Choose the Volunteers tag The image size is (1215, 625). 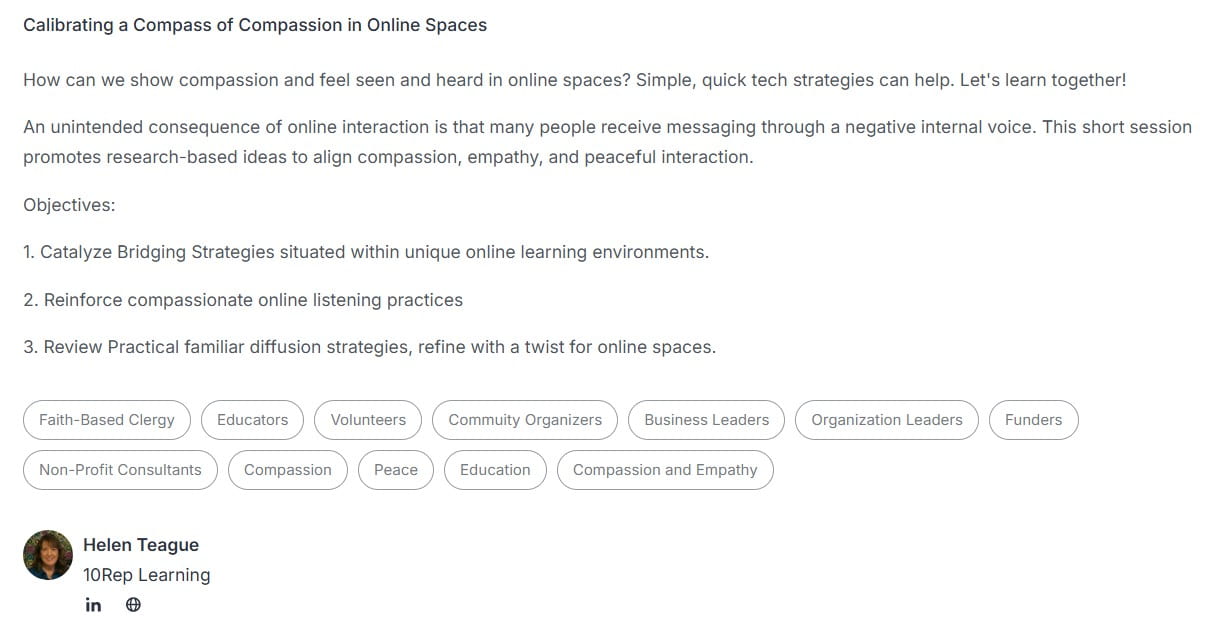(368, 420)
